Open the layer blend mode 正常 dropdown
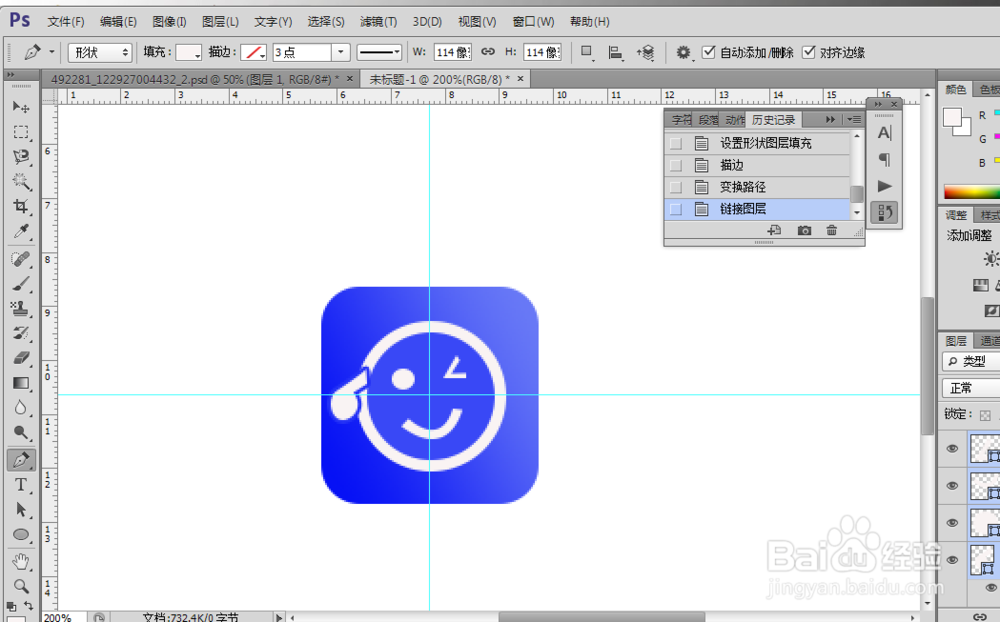The image size is (1000, 622). (x=971, y=388)
